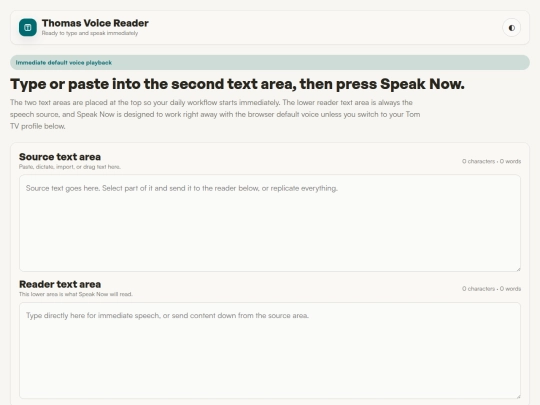Screen dimensions: 540x405
Task: Click the main headline about Speak Now
Action: [237, 84]
